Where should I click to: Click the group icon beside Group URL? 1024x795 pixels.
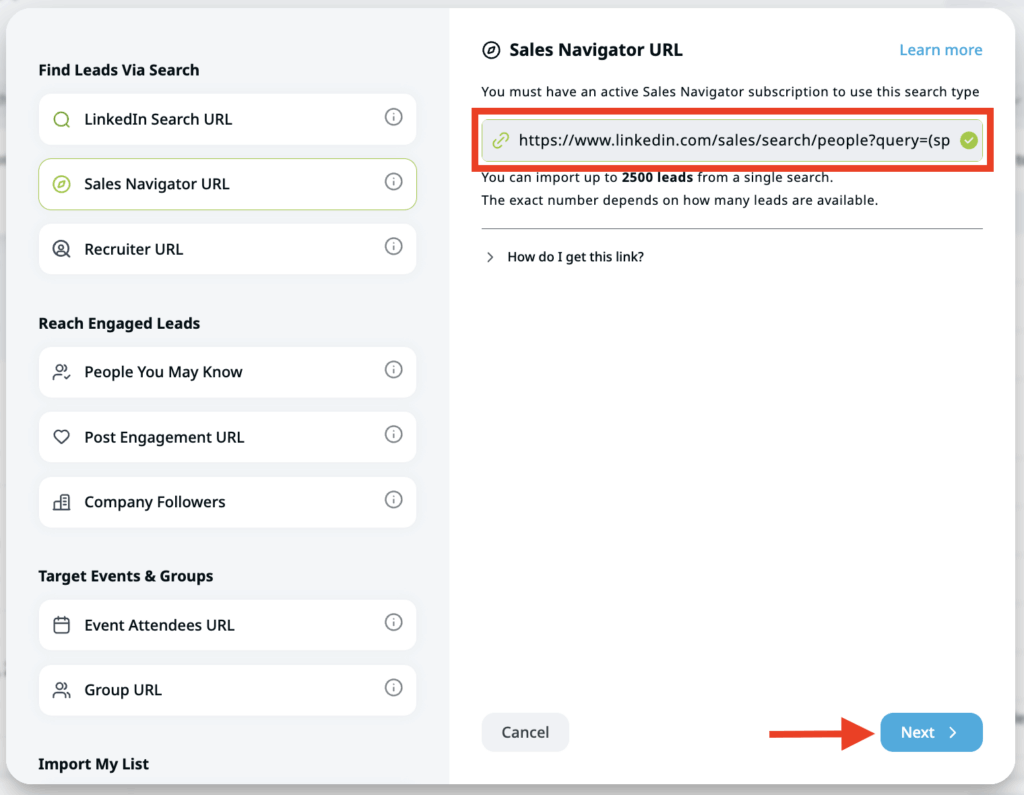(x=61, y=690)
